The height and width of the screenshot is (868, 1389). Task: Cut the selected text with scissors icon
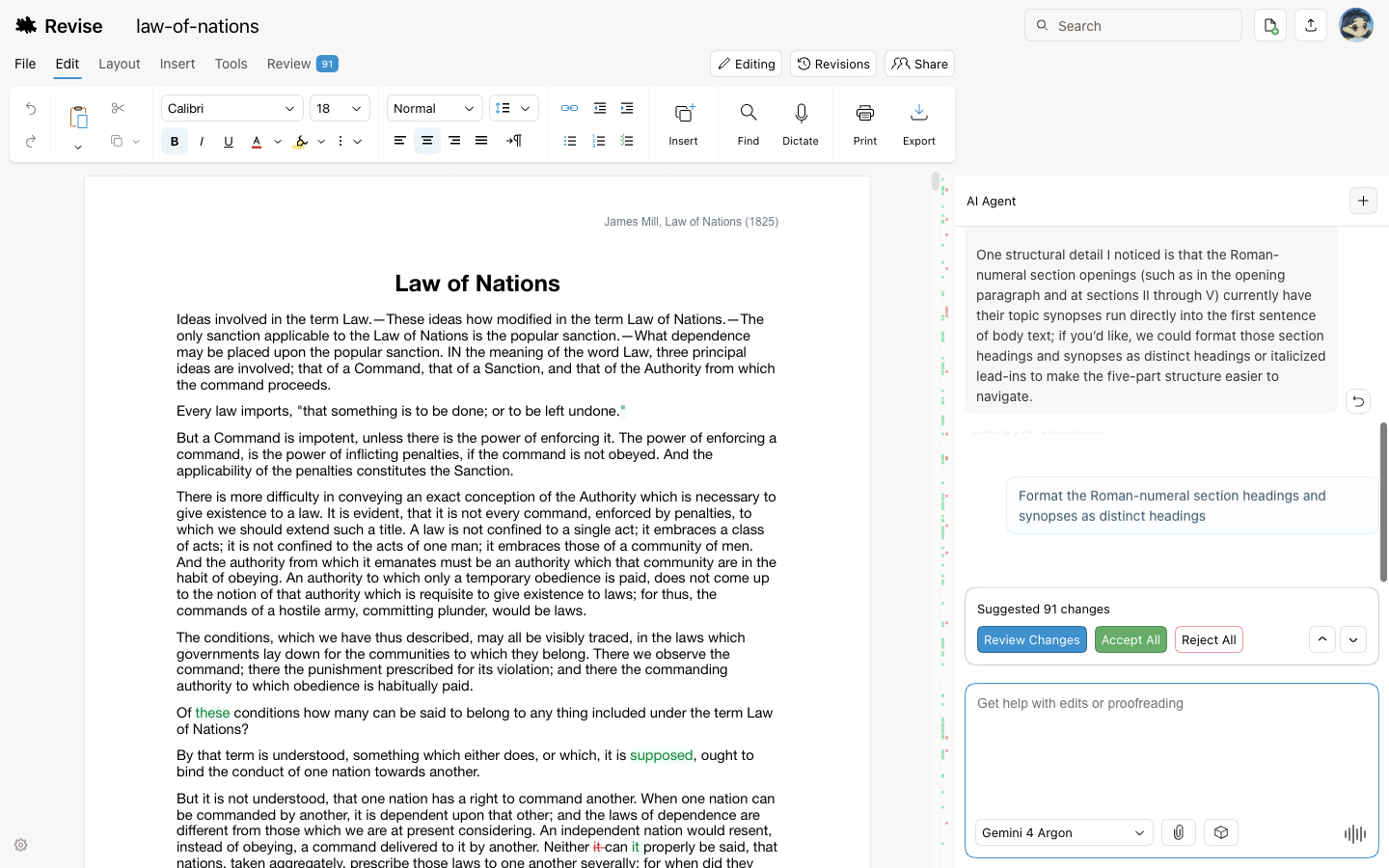click(118, 108)
